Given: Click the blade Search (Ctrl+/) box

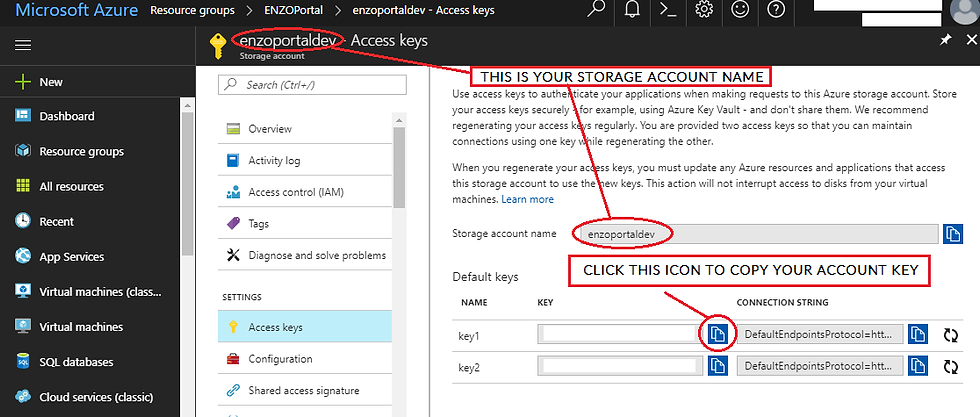Looking at the screenshot, I should tap(312, 84).
